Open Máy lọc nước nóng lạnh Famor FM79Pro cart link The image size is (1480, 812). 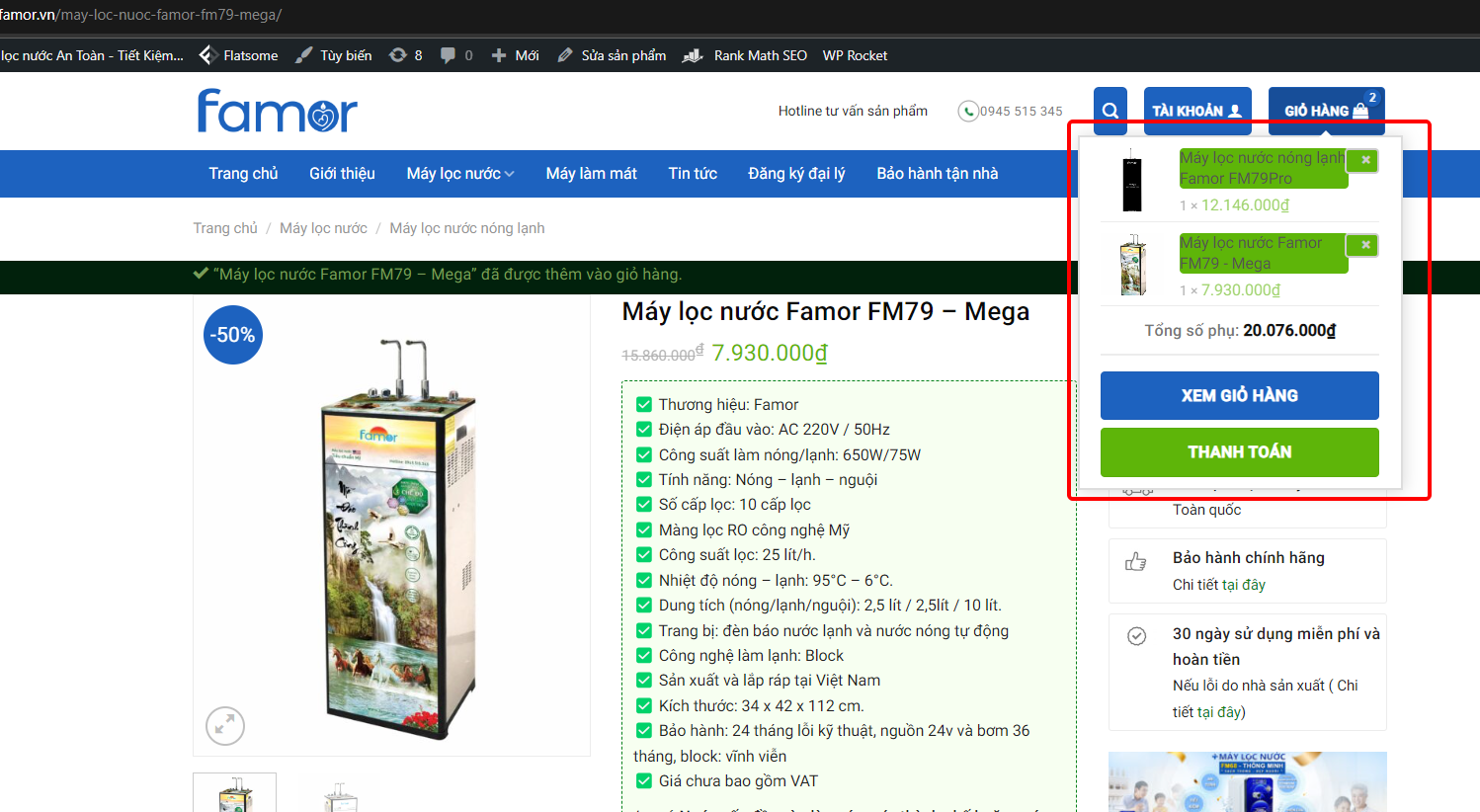pyautogui.click(x=1264, y=168)
